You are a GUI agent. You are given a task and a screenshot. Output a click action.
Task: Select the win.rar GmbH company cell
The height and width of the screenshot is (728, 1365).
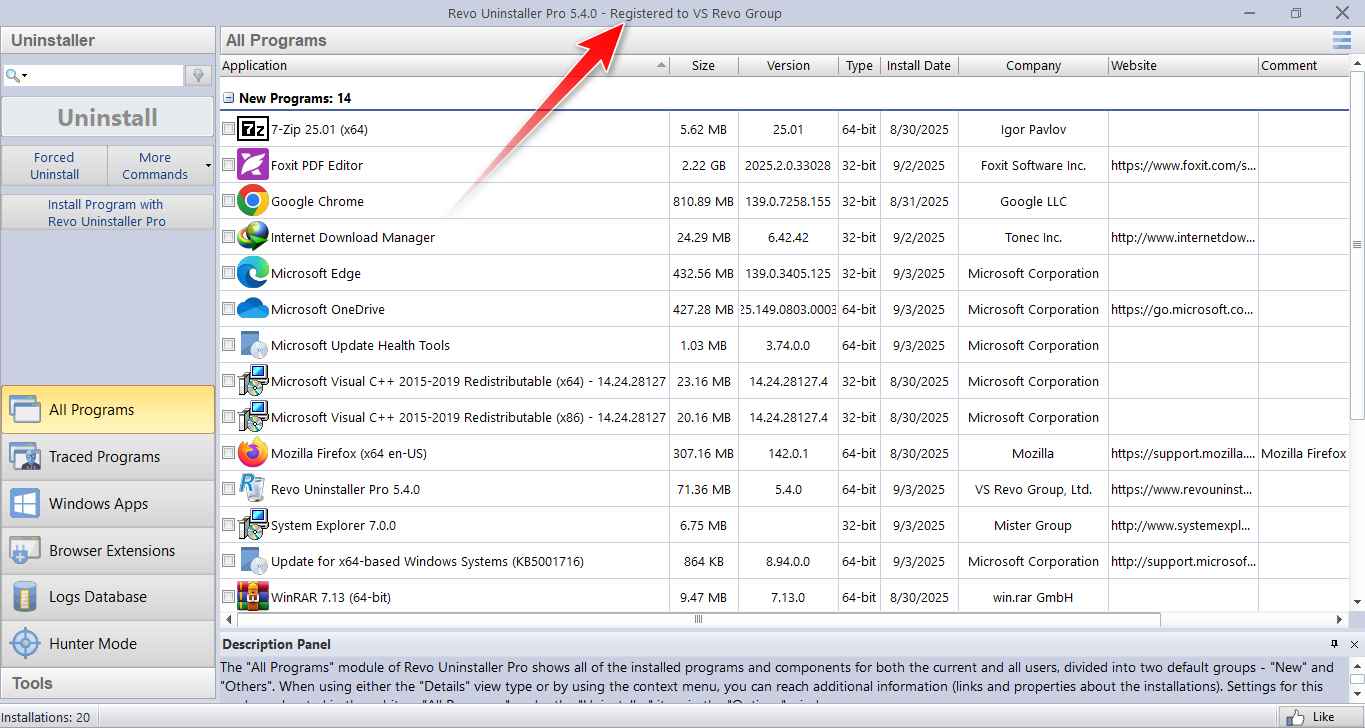tap(1033, 598)
